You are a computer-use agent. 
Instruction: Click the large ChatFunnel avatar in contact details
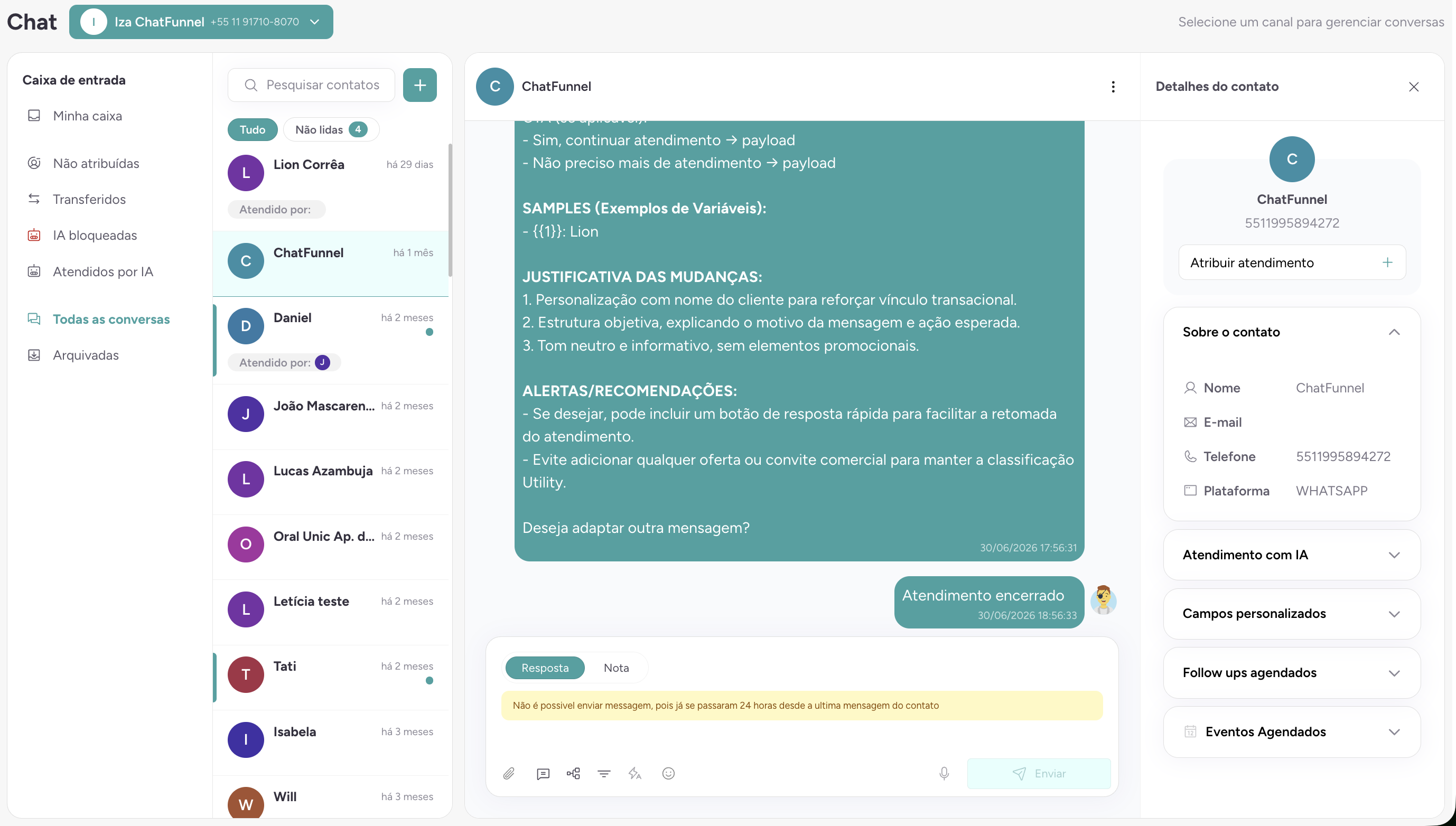tap(1292, 159)
